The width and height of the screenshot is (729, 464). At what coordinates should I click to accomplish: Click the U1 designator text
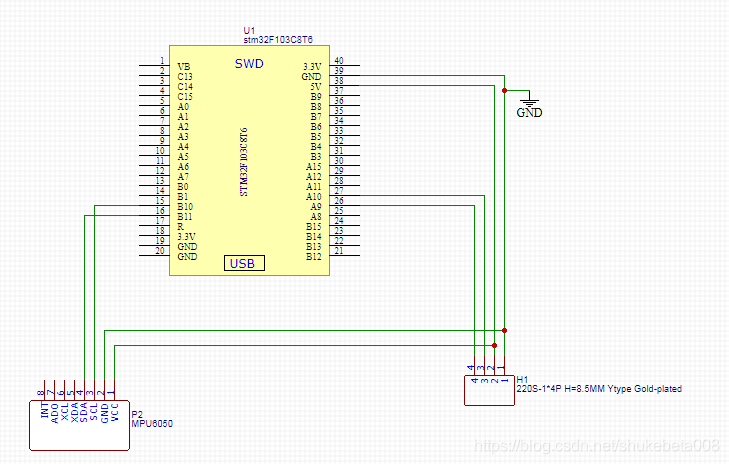[249, 31]
